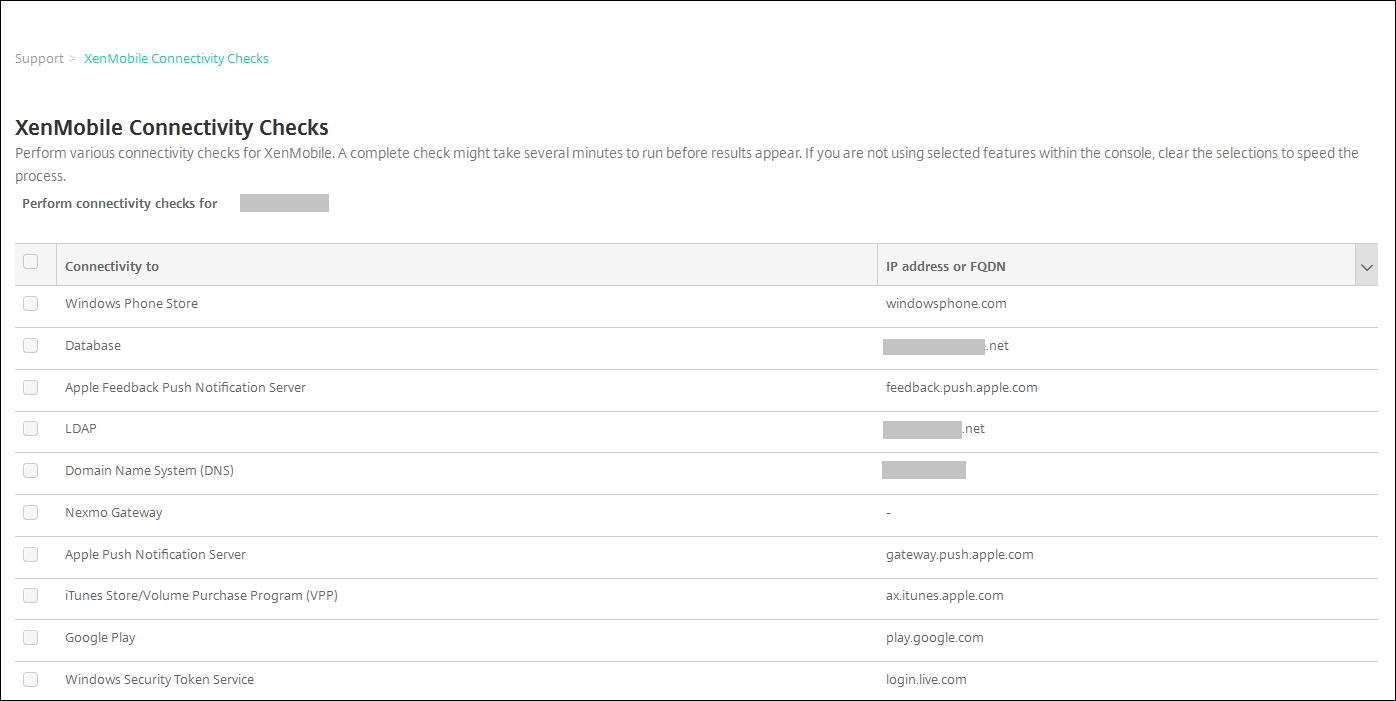
Task: Select the Database connectivity checkbox
Action: click(31, 346)
